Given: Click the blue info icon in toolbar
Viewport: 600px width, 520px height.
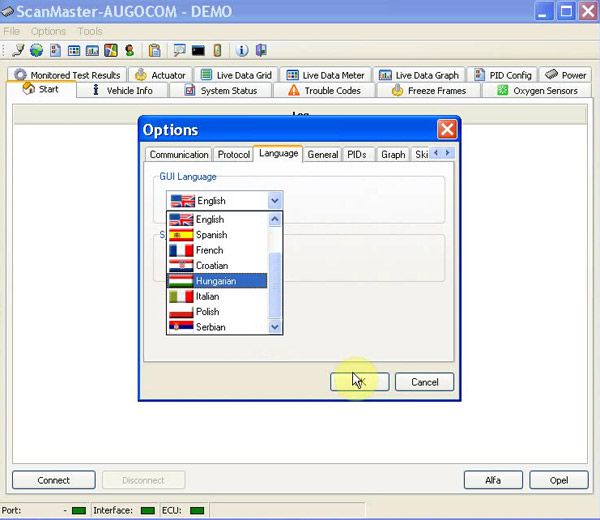Looking at the screenshot, I should point(241,50).
